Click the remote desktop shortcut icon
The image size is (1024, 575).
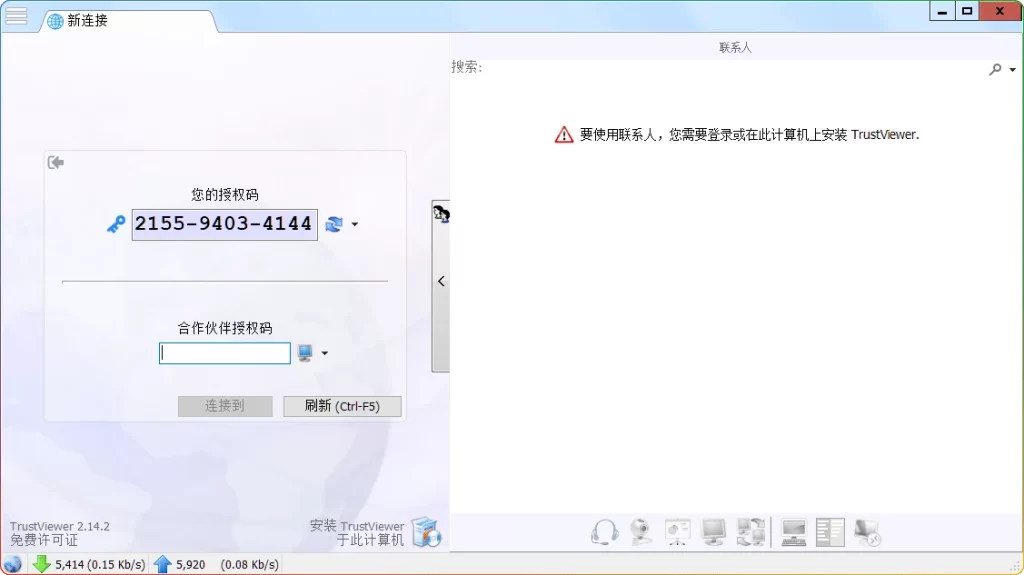(867, 532)
